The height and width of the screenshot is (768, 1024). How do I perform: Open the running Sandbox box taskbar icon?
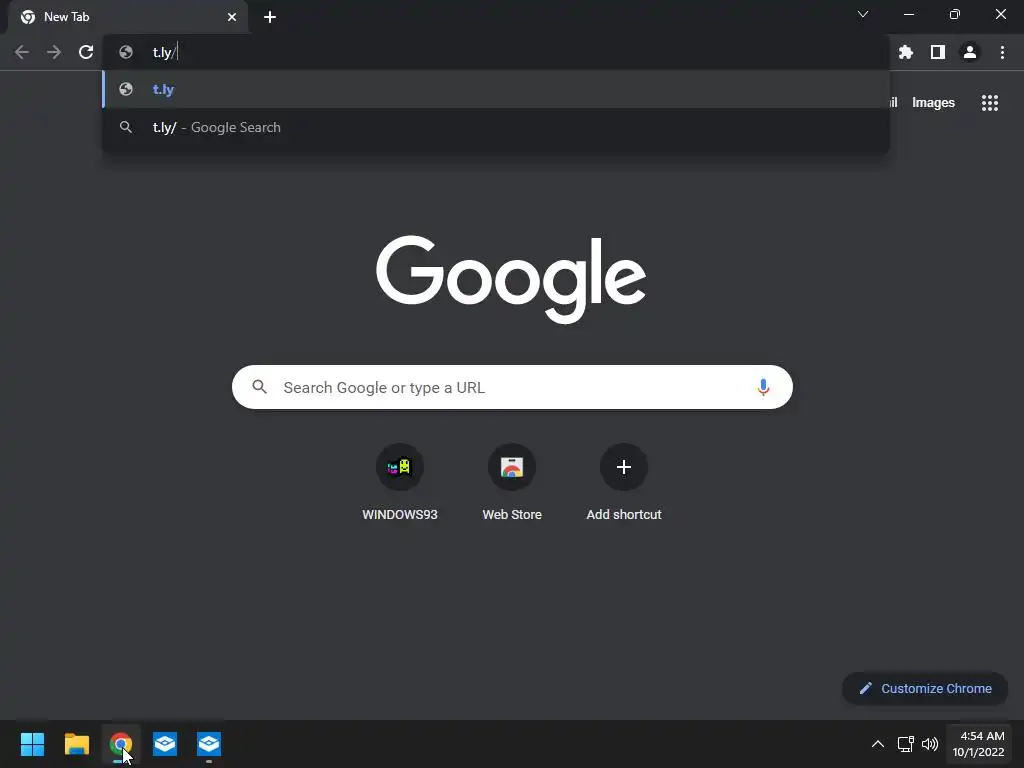click(209, 744)
